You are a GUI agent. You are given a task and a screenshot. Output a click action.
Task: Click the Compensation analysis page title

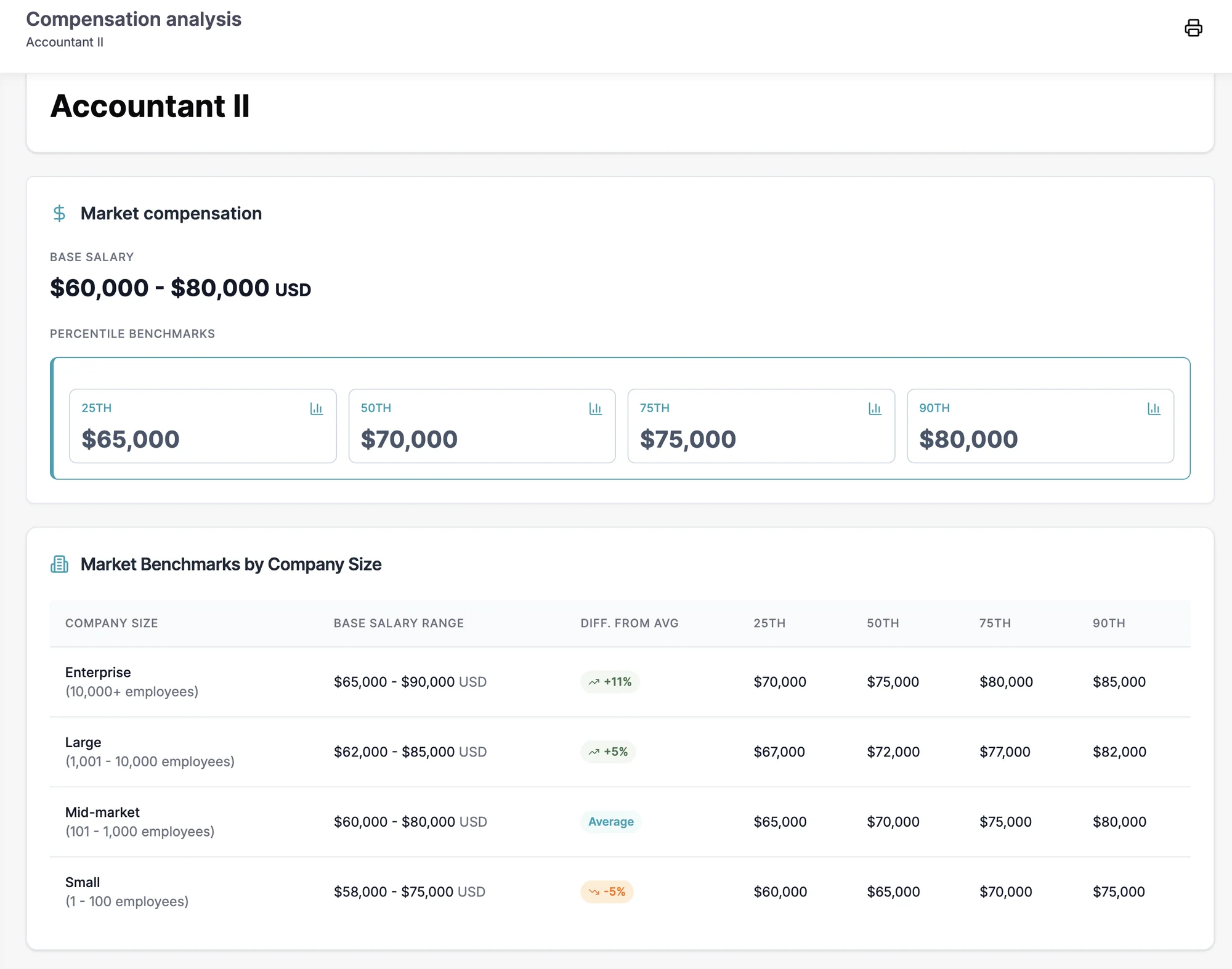pos(134,19)
